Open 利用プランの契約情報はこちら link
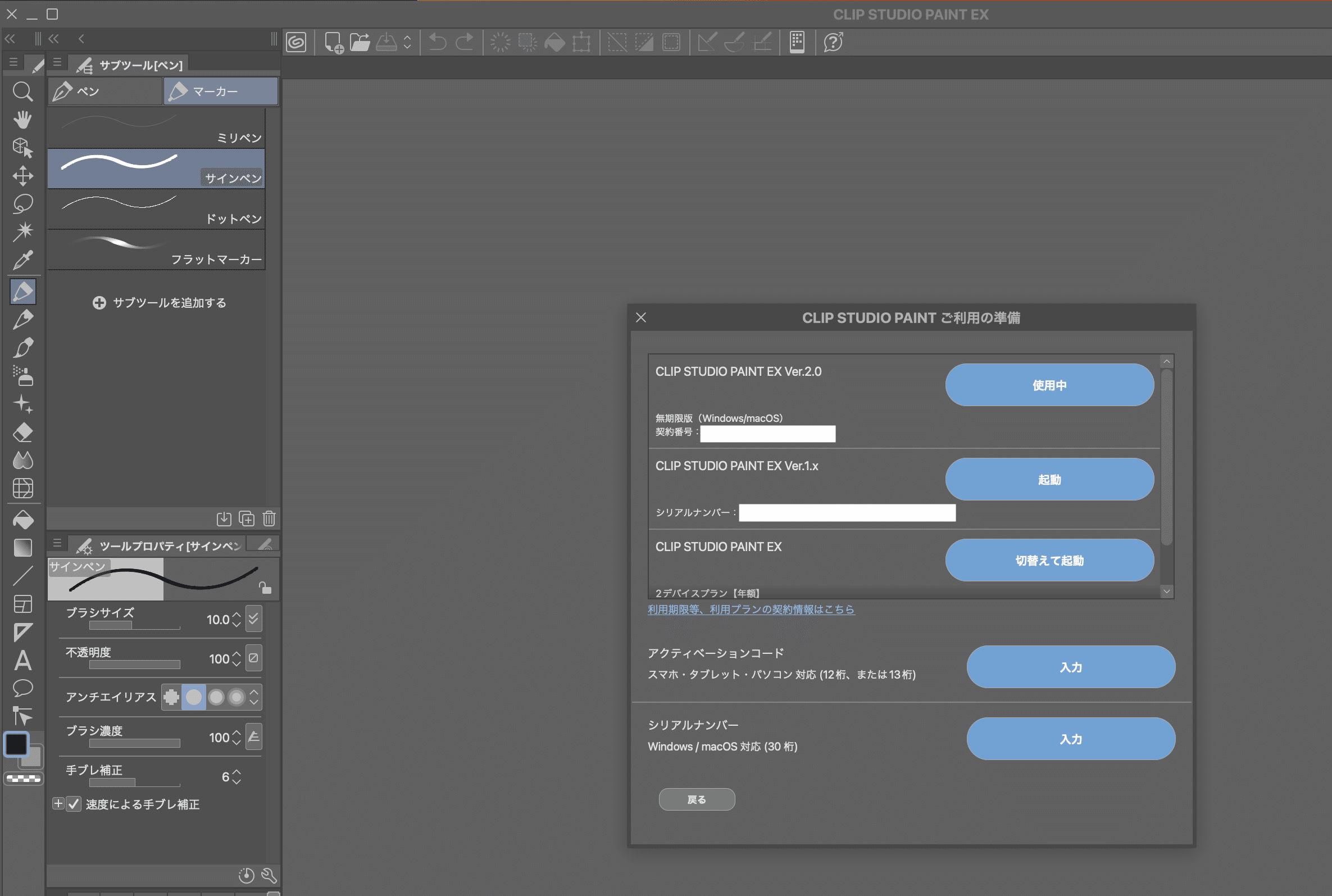Image resolution: width=1332 pixels, height=896 pixels. point(751,609)
